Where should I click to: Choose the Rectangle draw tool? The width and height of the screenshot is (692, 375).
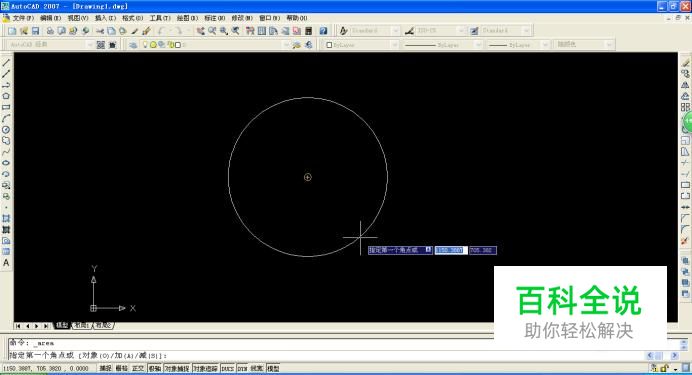click(x=6, y=107)
